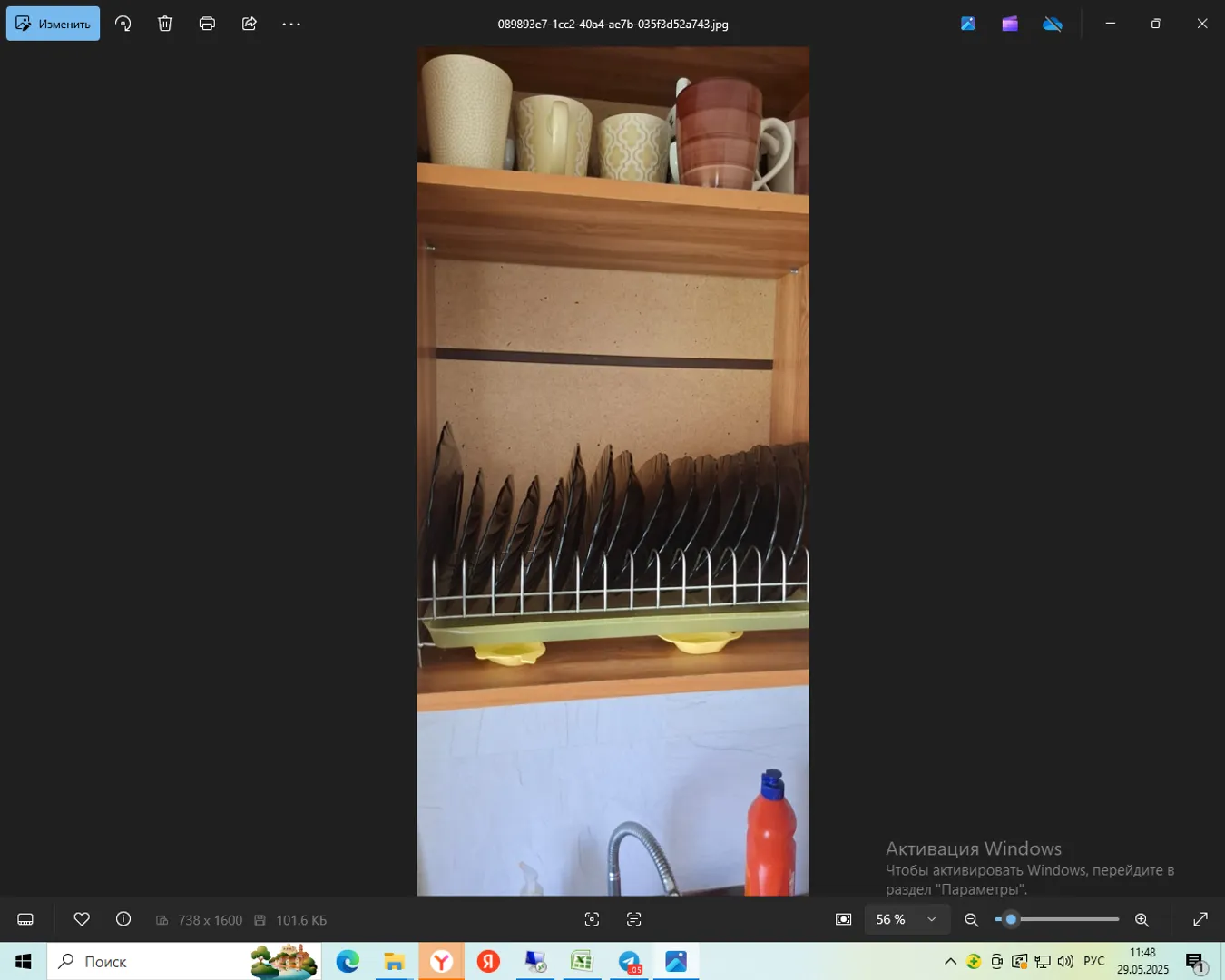Scan text in the image icon

(634, 919)
